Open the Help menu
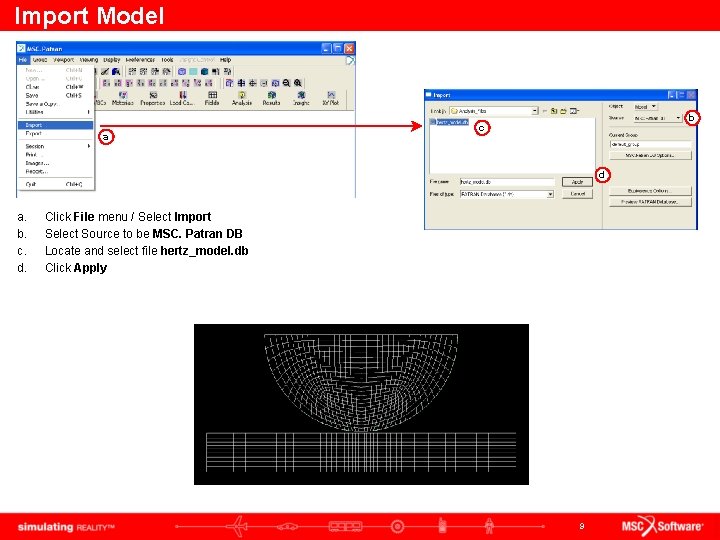The width and height of the screenshot is (720, 540). [225, 60]
